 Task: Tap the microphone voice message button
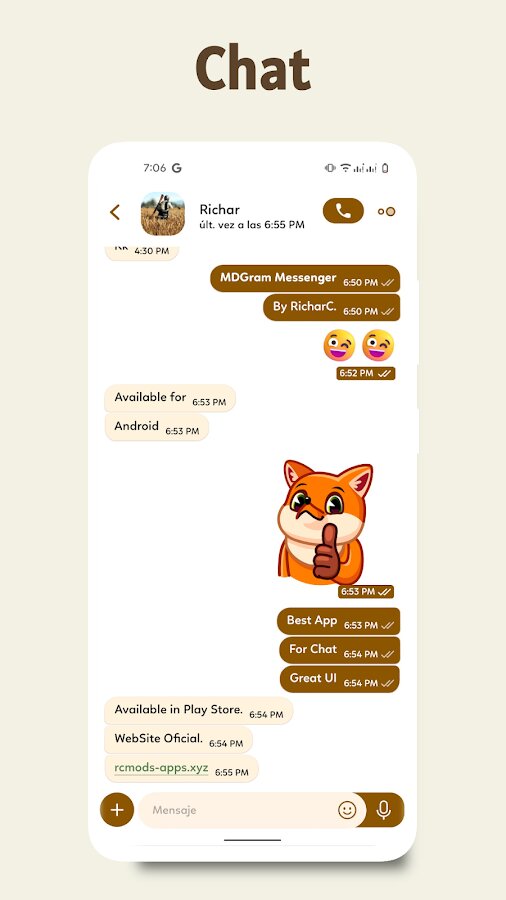(x=384, y=810)
